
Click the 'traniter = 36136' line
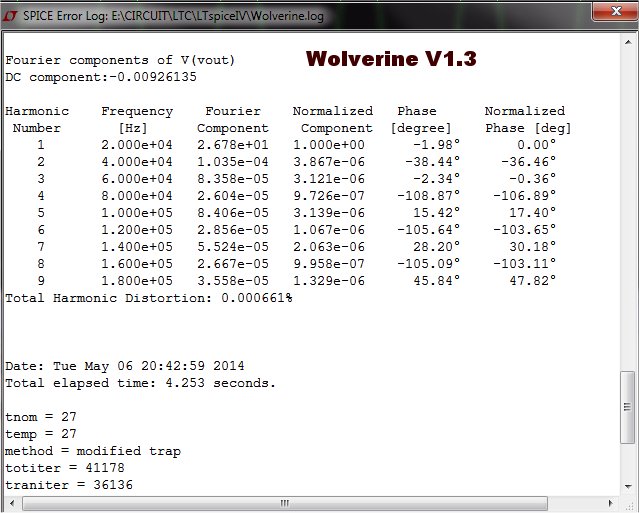click(x=69, y=485)
